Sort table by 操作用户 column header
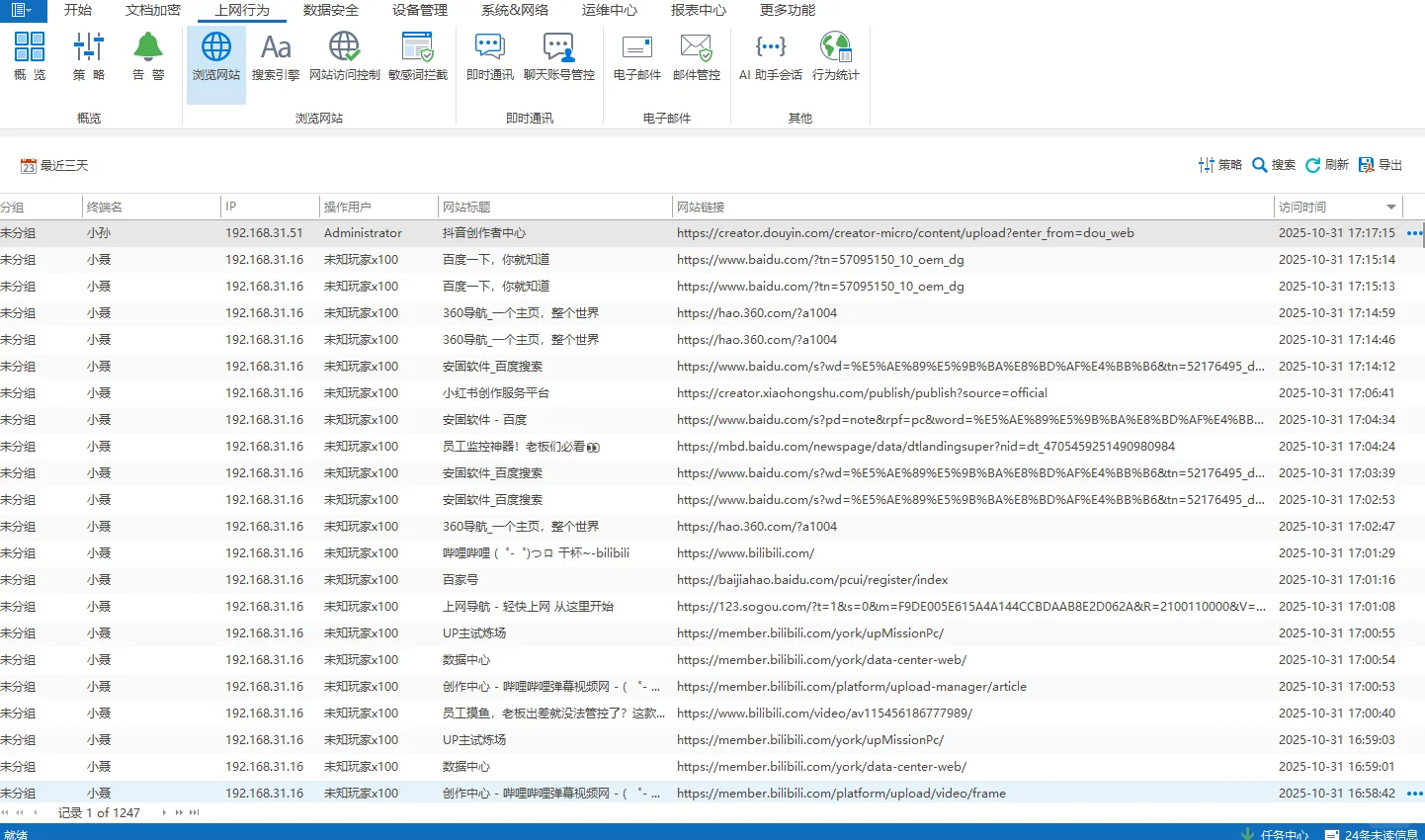This screenshot has height=840, width=1425. point(379,207)
